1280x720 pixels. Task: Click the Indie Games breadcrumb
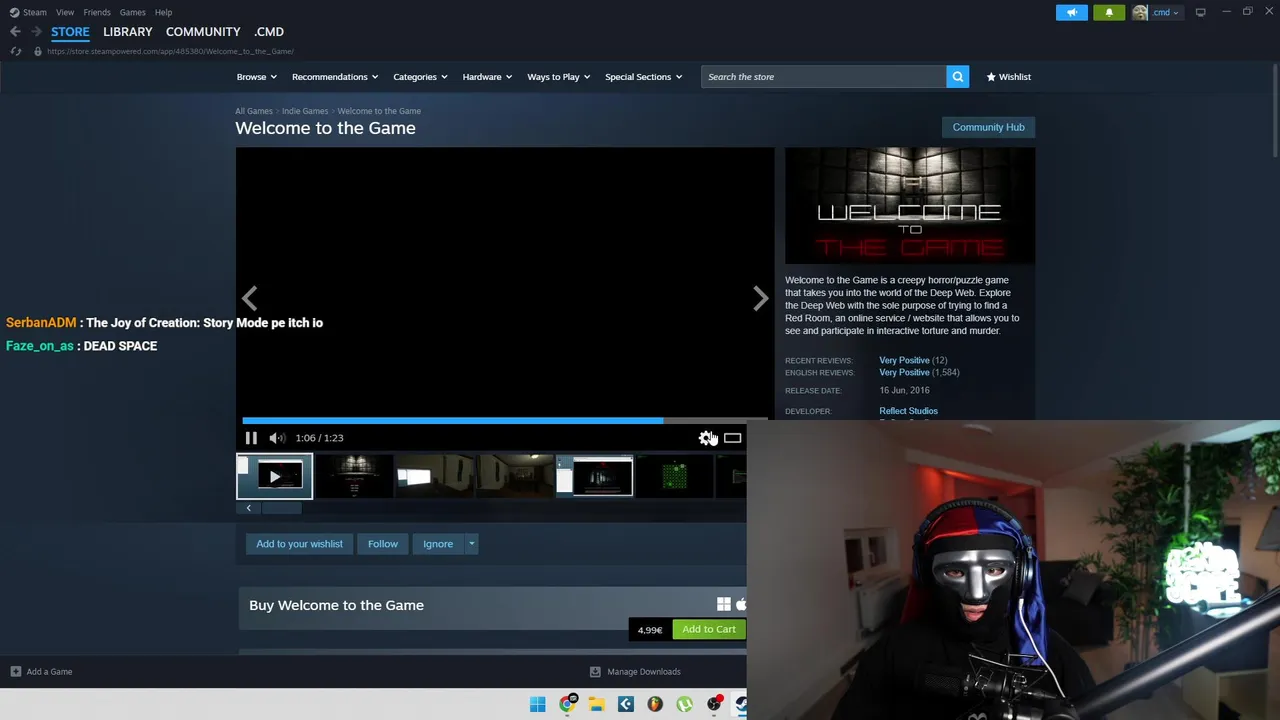305,111
